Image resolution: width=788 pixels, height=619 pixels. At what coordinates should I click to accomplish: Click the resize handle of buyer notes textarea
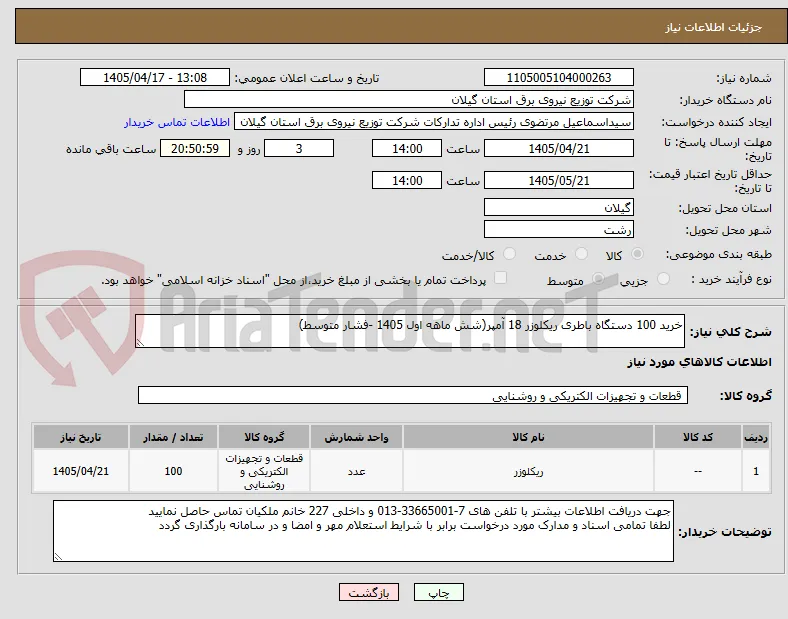pyautogui.click(x=58, y=557)
